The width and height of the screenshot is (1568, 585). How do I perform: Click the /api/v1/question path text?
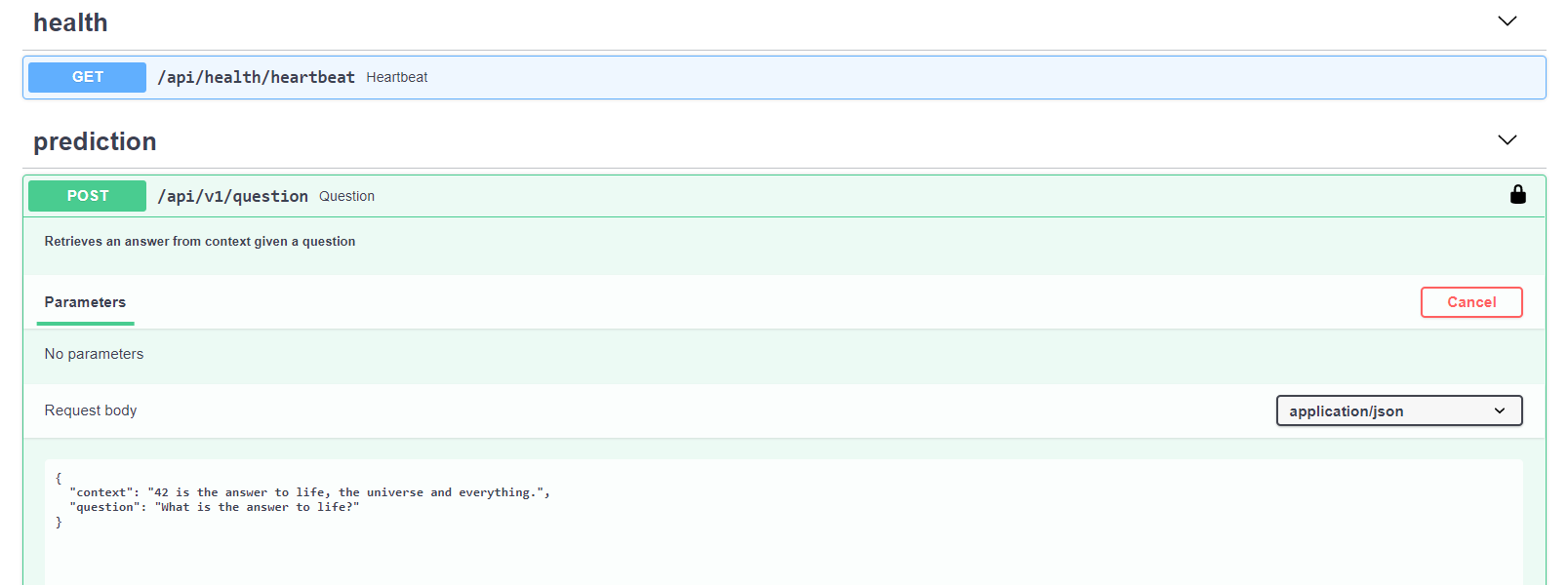(x=232, y=196)
